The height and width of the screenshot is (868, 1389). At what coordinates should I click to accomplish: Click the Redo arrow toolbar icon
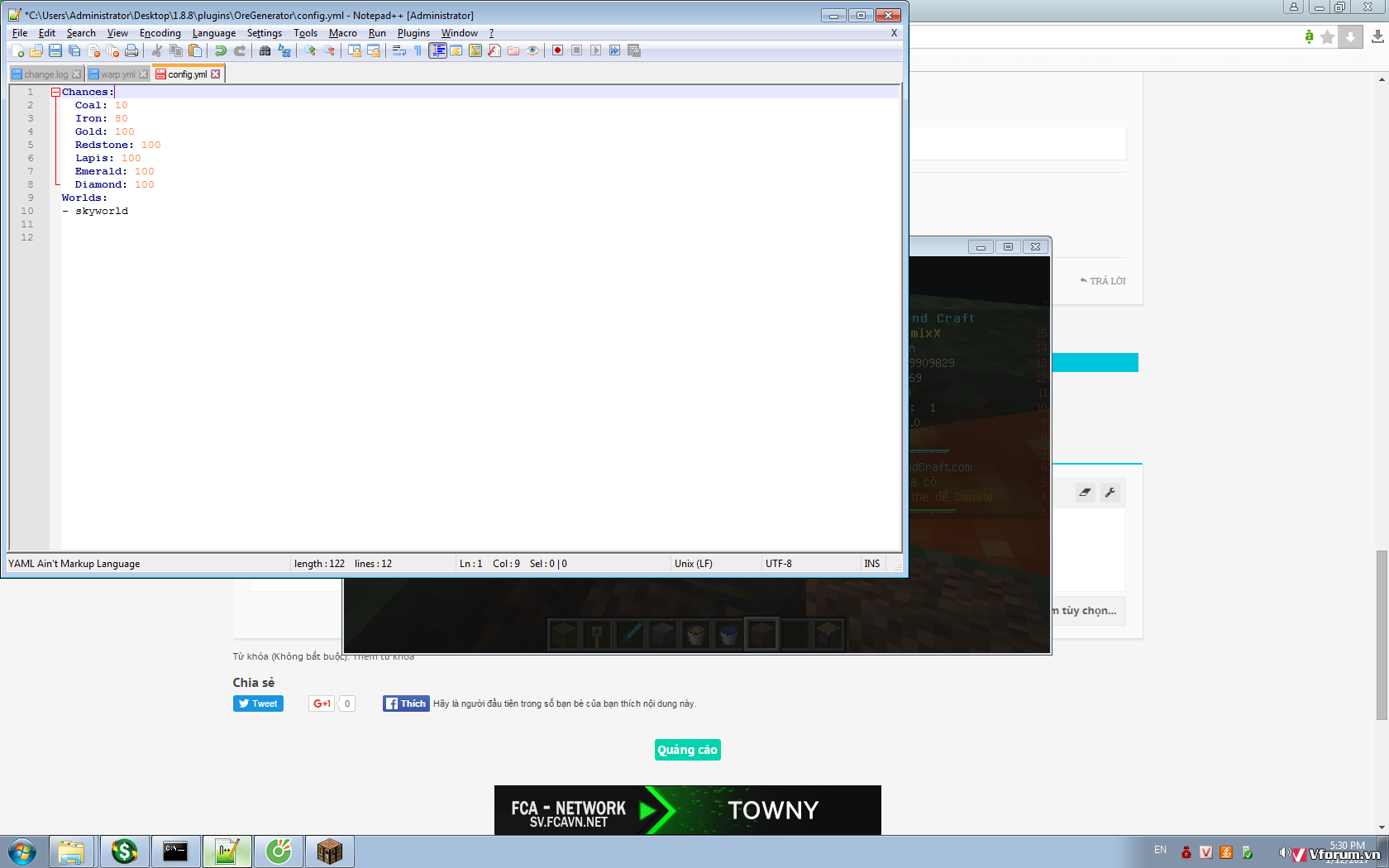tap(240, 50)
